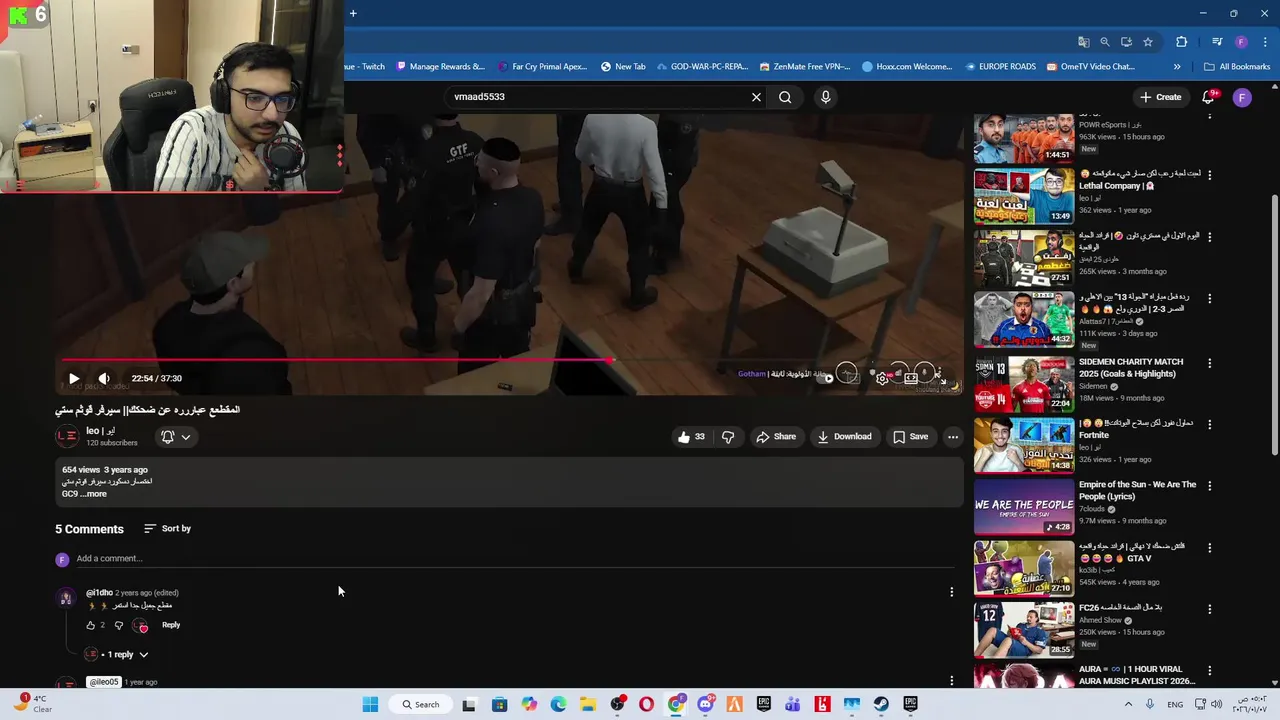Open a new browser tab with plus
This screenshot has width=1280, height=720.
(353, 13)
